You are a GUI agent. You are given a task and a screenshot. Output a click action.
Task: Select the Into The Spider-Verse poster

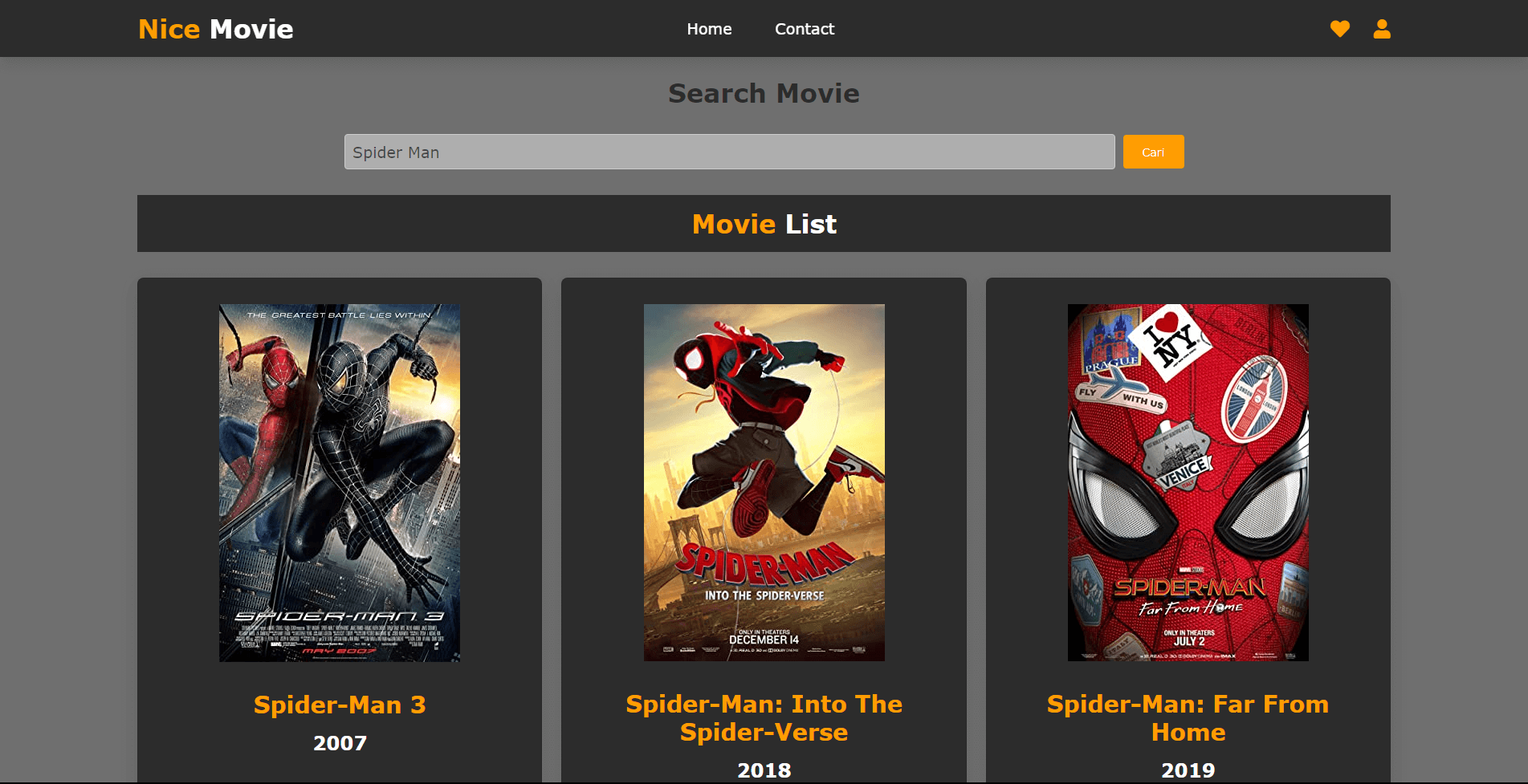click(764, 482)
